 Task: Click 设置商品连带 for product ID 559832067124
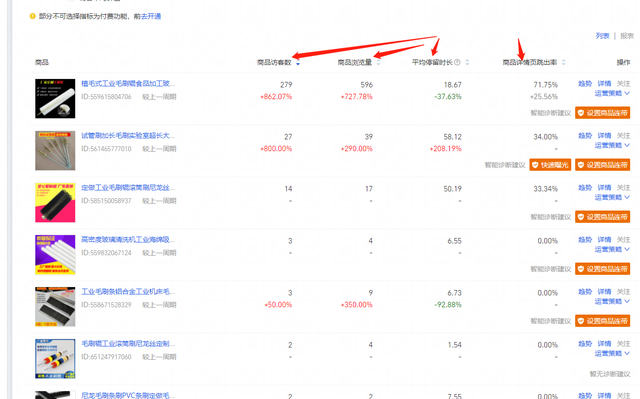pos(602,269)
